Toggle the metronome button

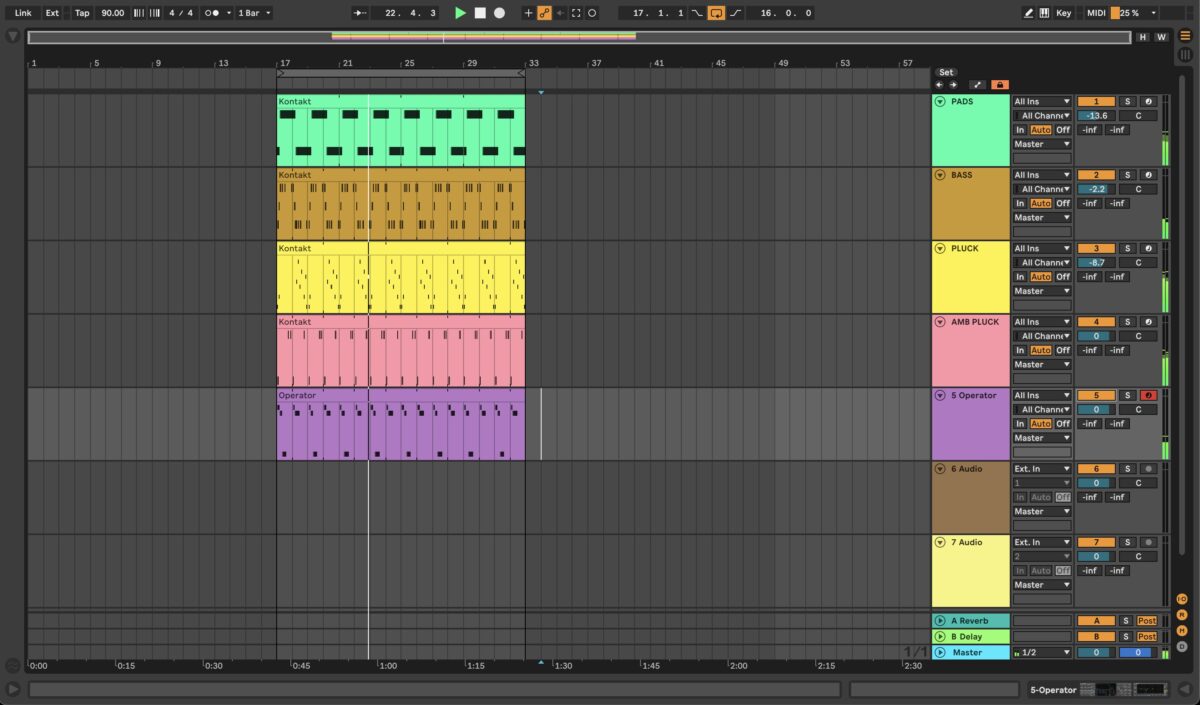click(212, 13)
